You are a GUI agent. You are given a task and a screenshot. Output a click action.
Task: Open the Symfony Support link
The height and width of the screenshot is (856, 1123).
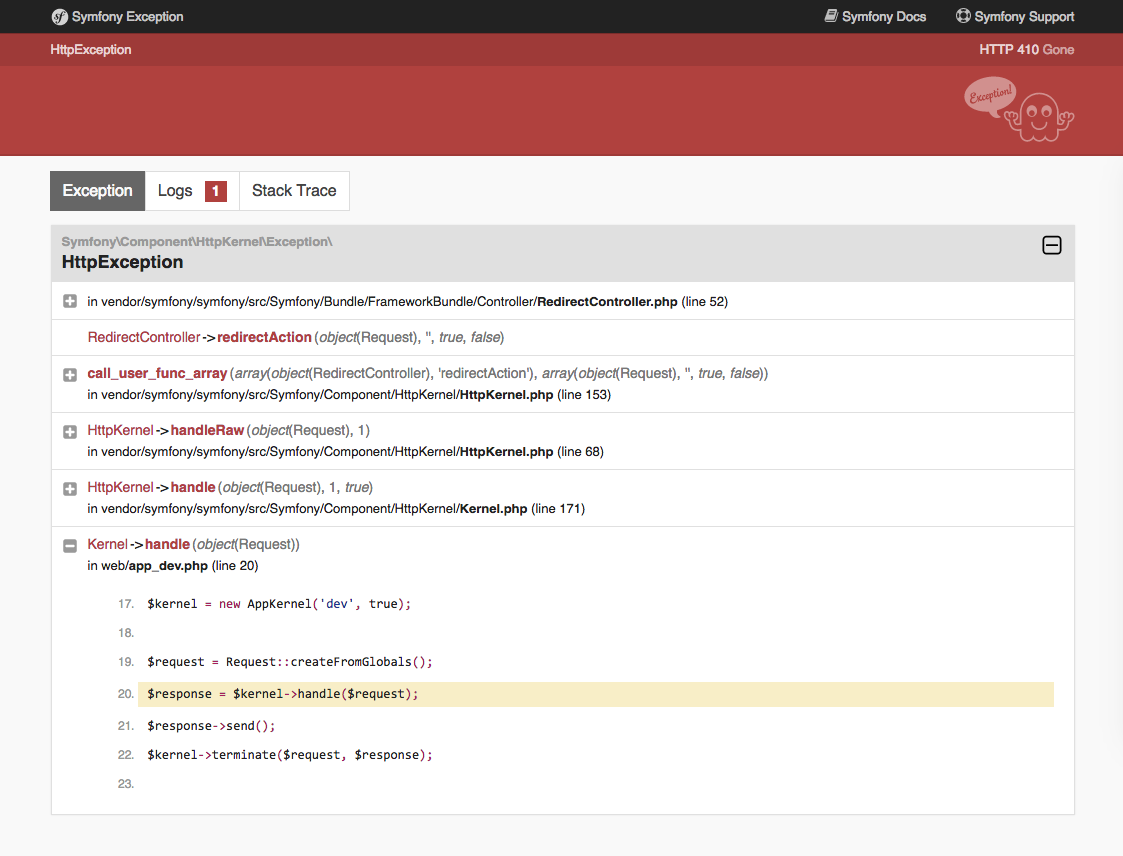(1016, 16)
